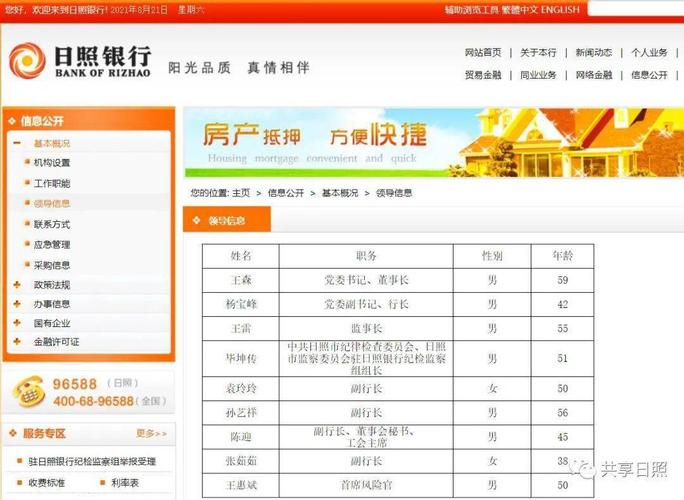Click 信息公开 in breadcrumb
684x500 pixels.
pyautogui.click(x=286, y=193)
